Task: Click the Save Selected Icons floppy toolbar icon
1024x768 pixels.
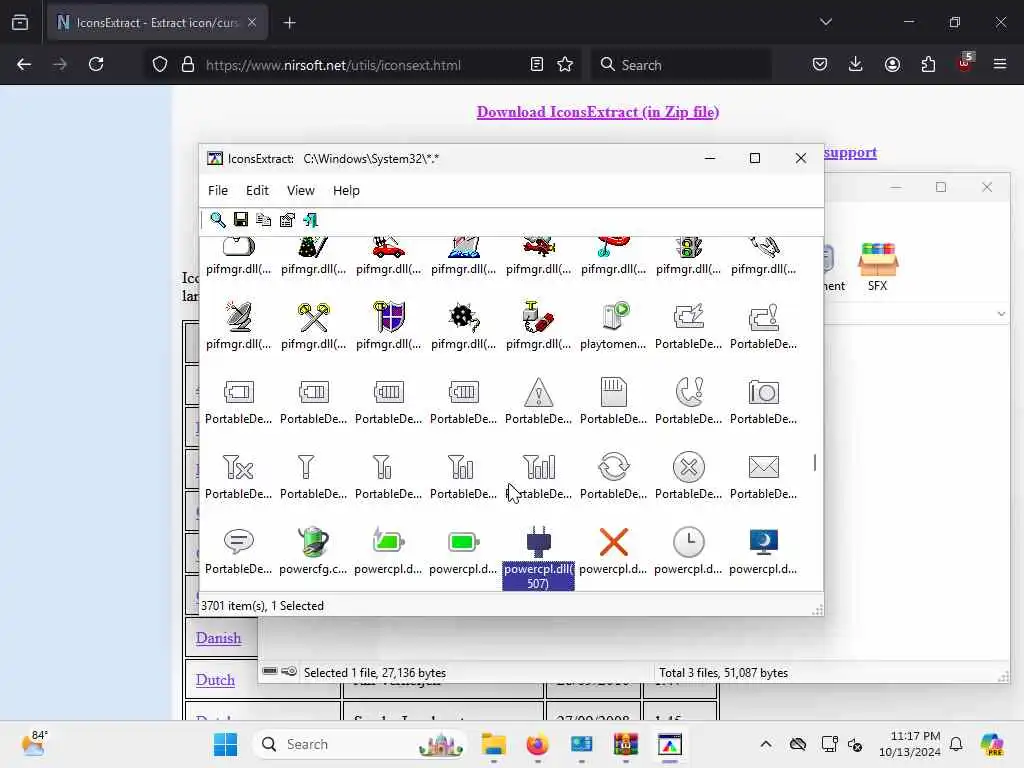Action: (x=241, y=219)
